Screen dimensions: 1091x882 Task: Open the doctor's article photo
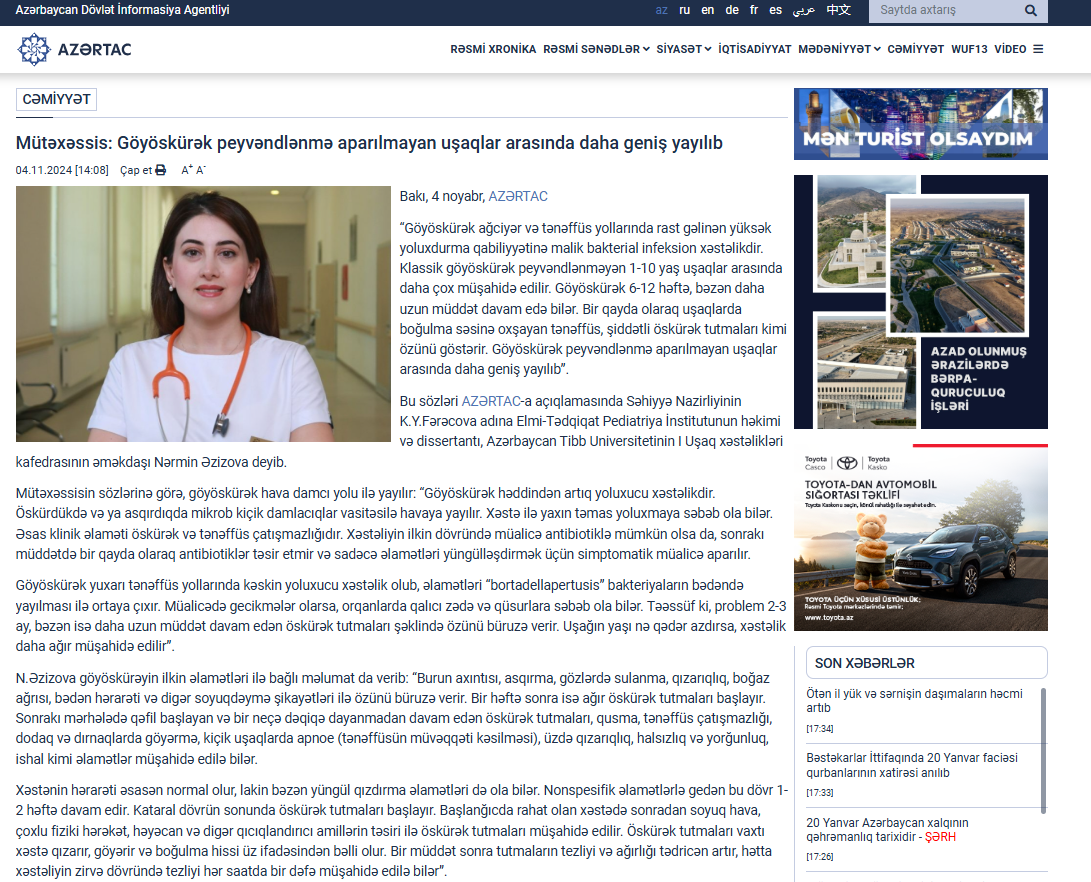click(x=203, y=314)
